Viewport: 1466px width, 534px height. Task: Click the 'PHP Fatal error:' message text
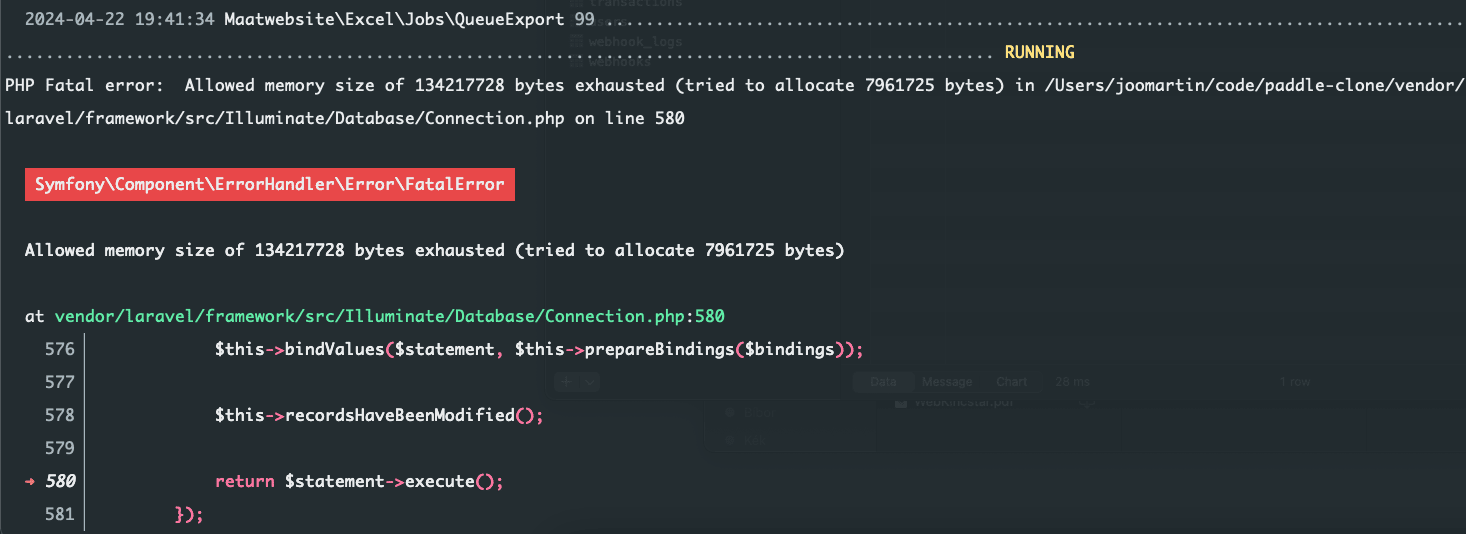[84, 85]
